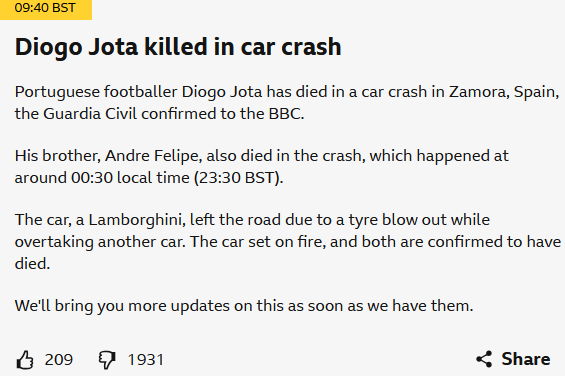Click the word 'BBC' in first paragraph
Screen dimensions: 565x376
(286, 114)
